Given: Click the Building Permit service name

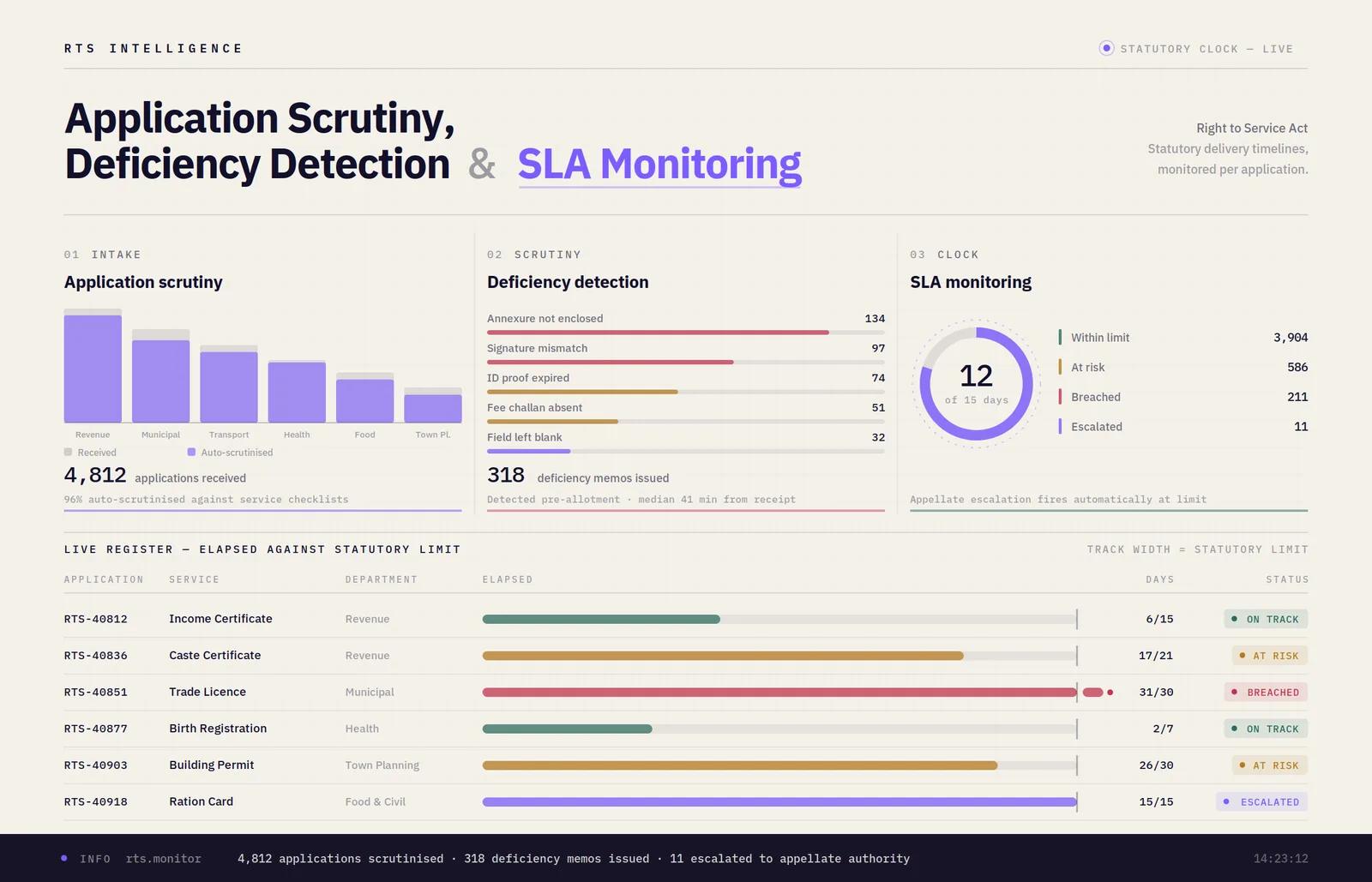Looking at the screenshot, I should coord(212,765).
